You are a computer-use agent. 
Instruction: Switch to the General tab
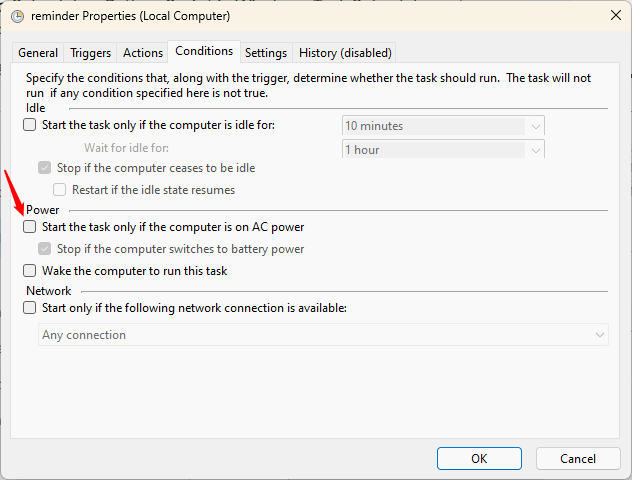[38, 53]
